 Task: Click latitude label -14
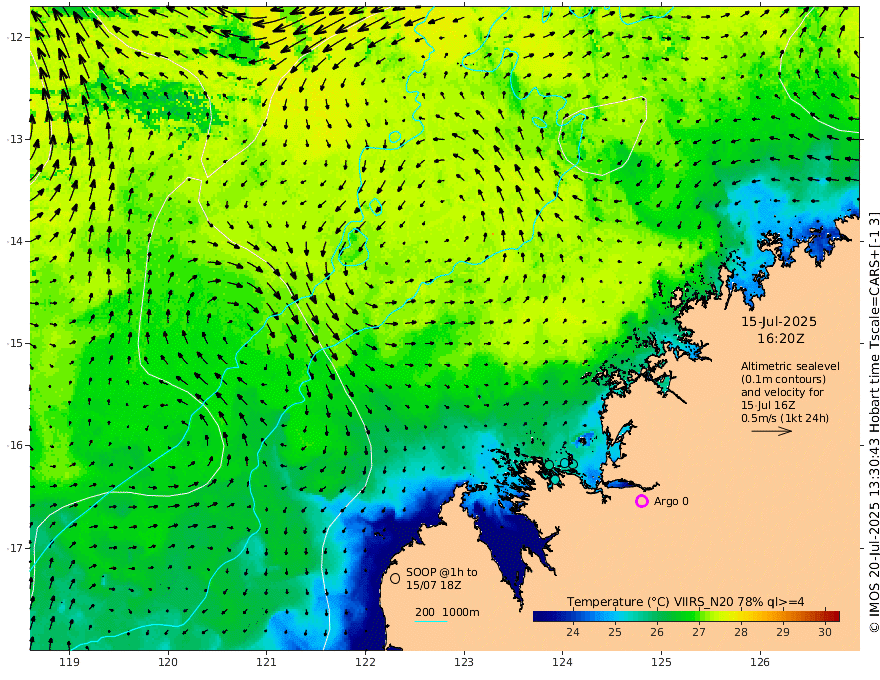click(15, 241)
